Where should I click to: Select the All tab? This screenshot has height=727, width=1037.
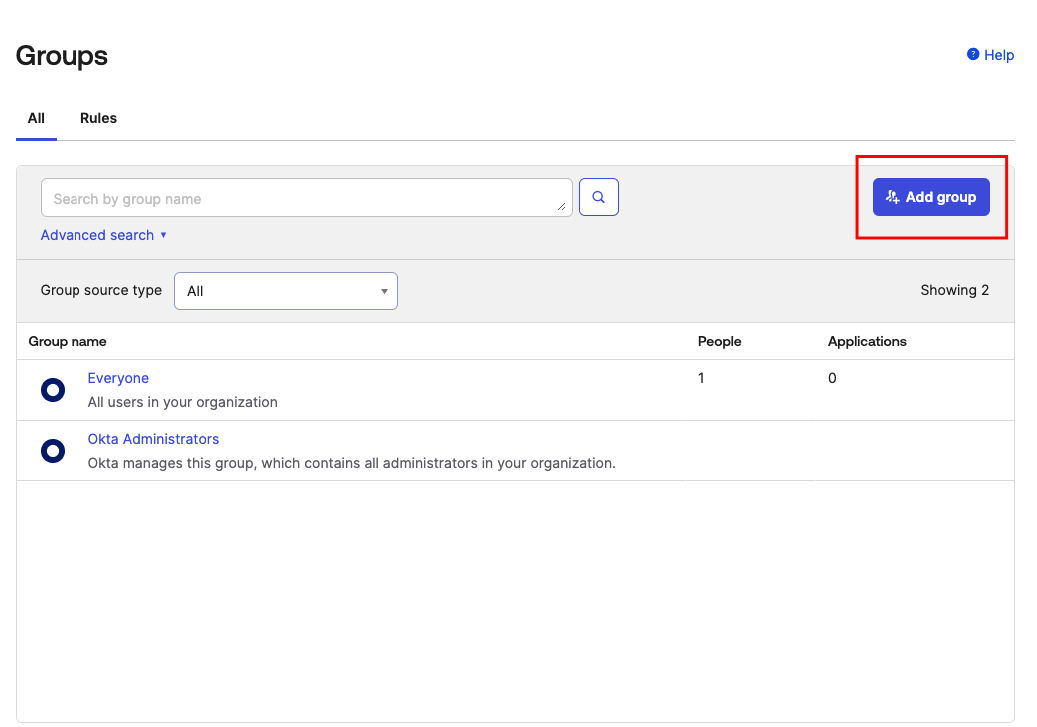36,118
